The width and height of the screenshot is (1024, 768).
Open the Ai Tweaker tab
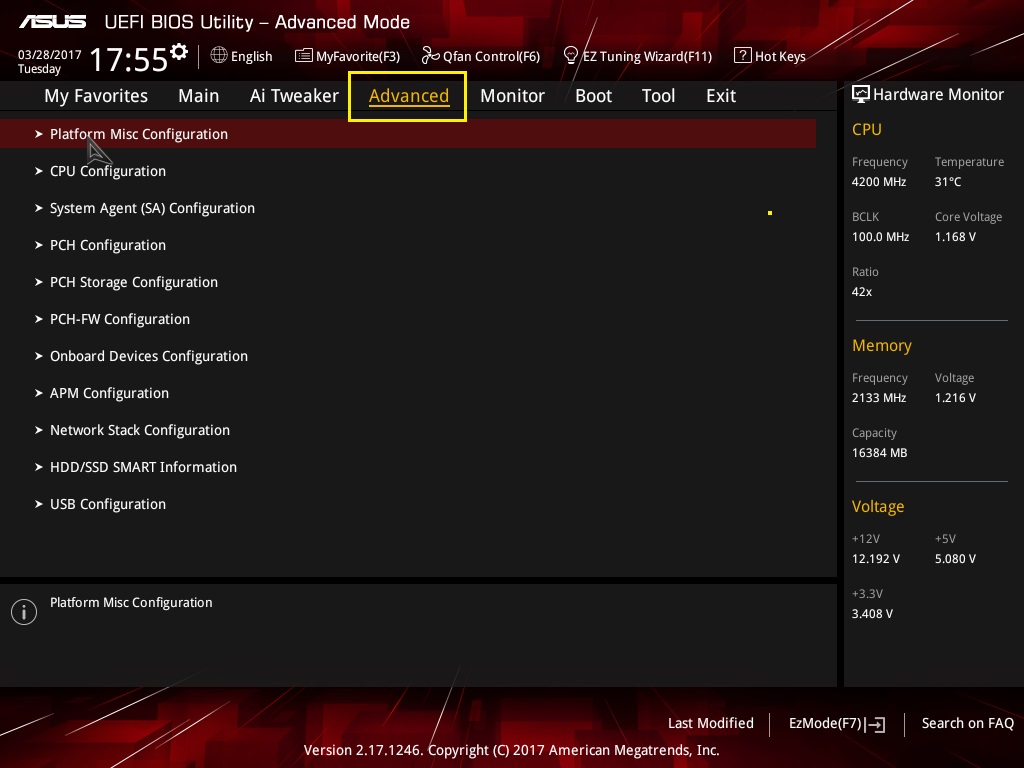tap(294, 96)
